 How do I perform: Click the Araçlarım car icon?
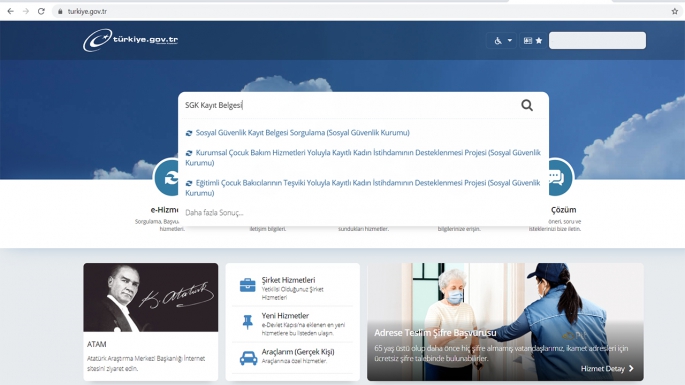[x=248, y=358]
